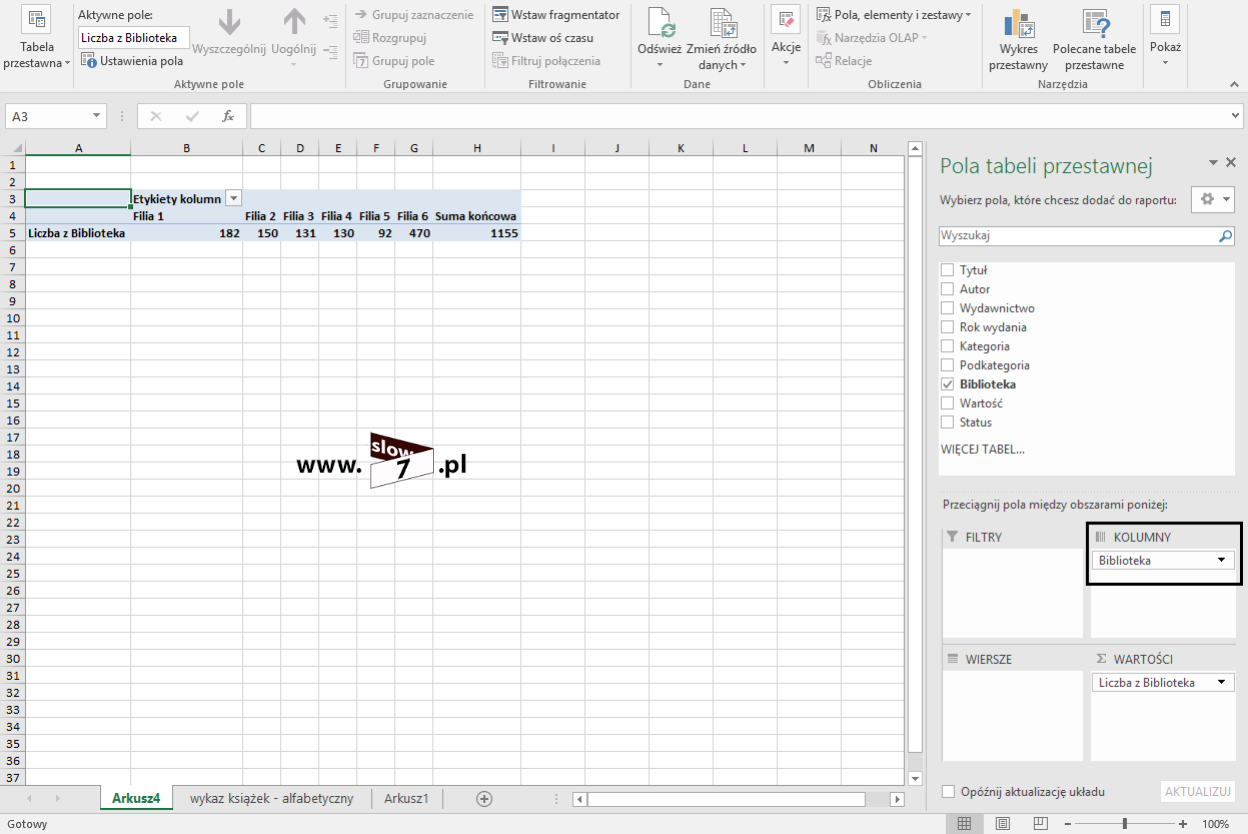1248x834 pixels.
Task: Click the formula bar confirm checkmark icon
Action: (x=192, y=116)
